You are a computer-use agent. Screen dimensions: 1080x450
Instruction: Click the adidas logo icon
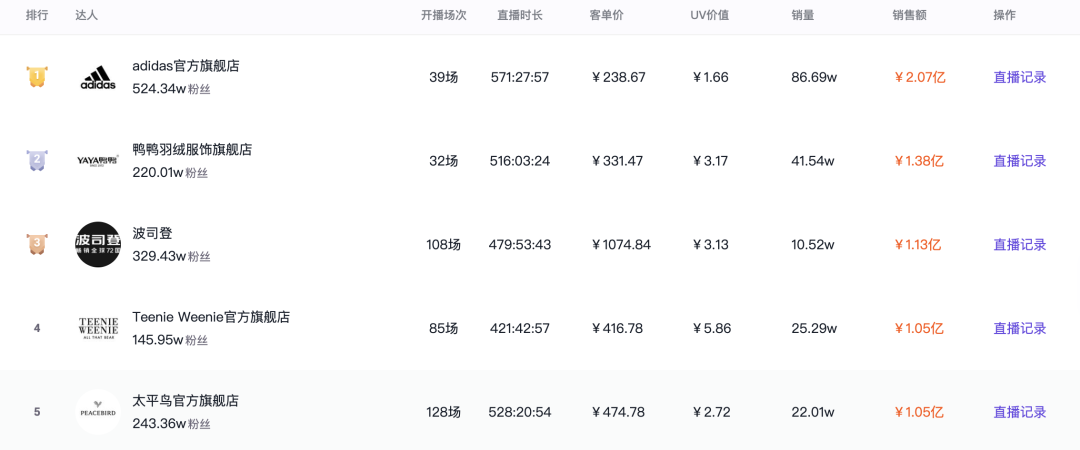click(x=98, y=78)
